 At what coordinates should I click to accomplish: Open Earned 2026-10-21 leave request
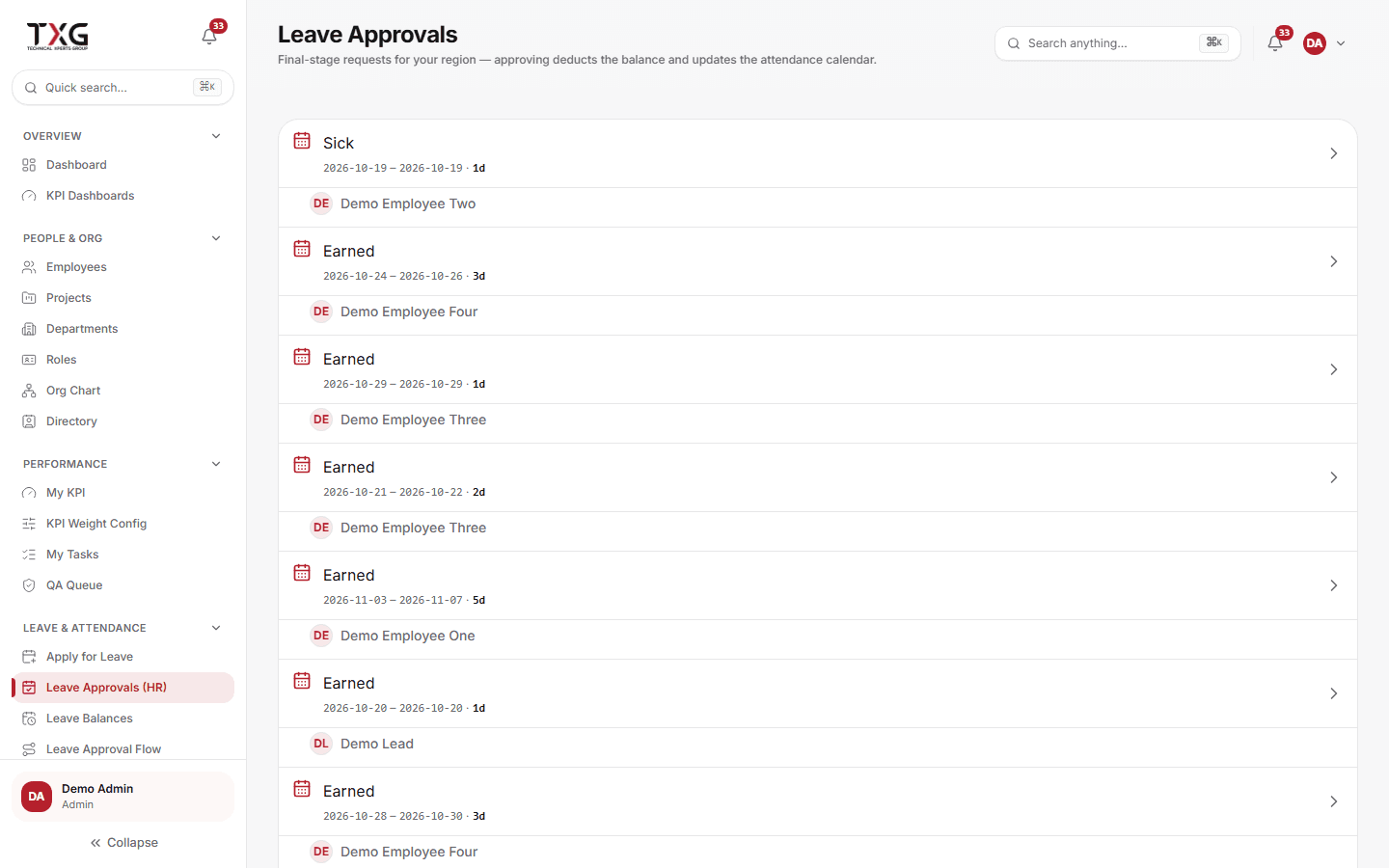click(818, 477)
